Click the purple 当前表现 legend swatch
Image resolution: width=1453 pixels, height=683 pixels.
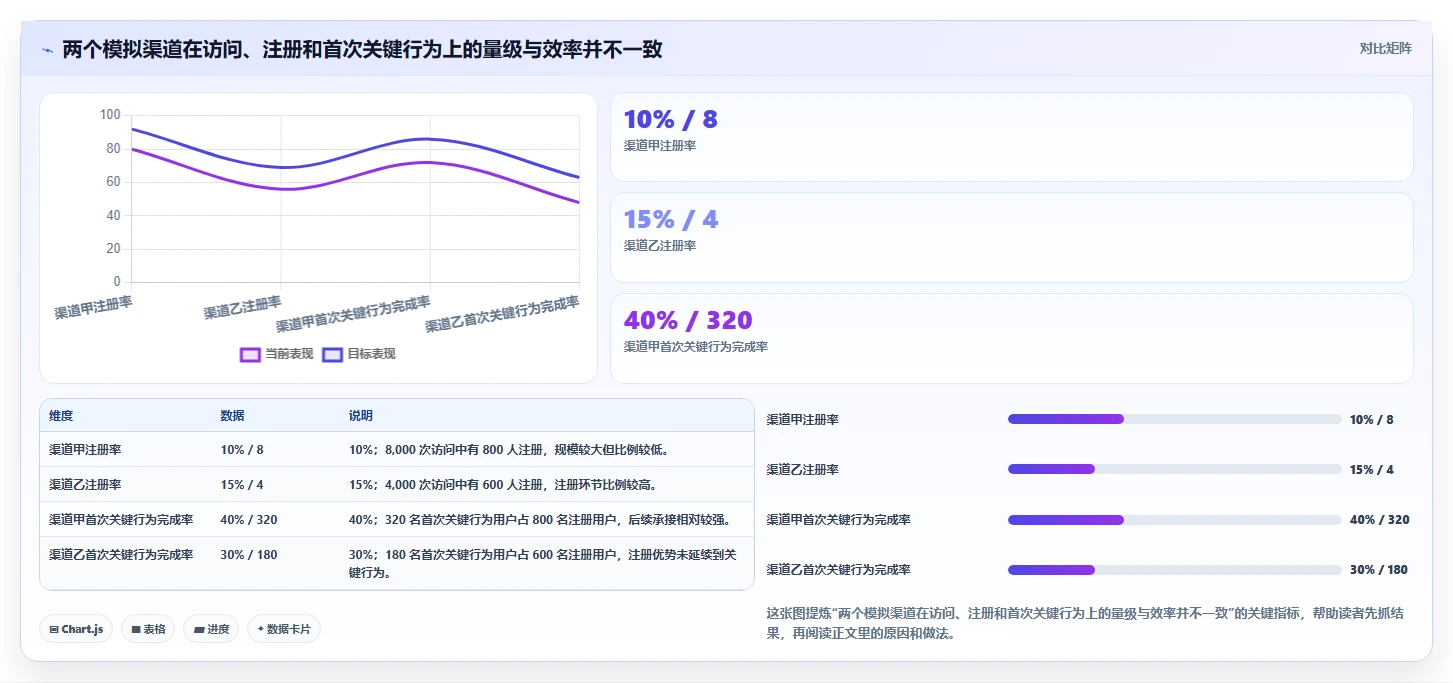pyautogui.click(x=251, y=354)
